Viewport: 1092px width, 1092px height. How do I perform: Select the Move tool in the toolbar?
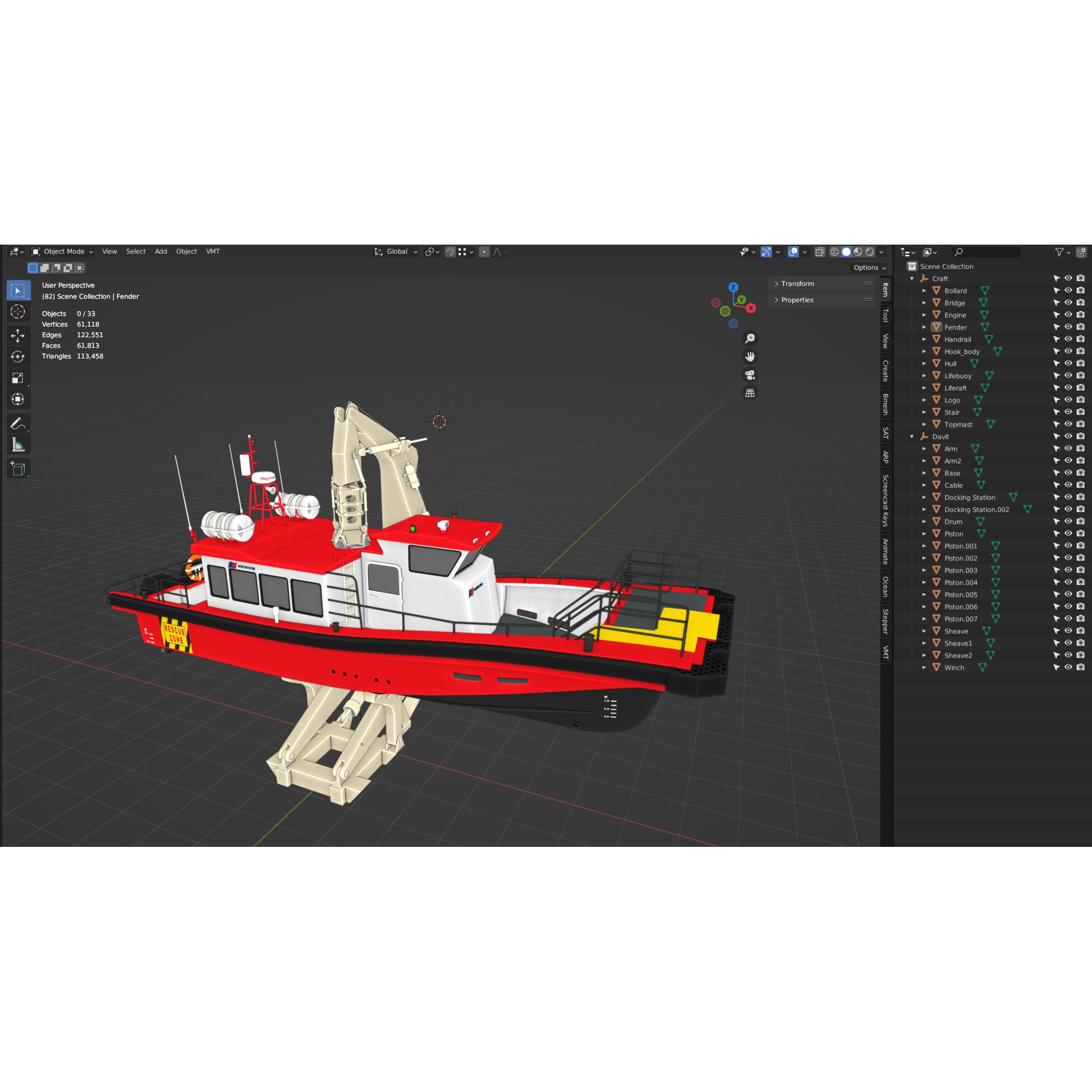point(19,335)
